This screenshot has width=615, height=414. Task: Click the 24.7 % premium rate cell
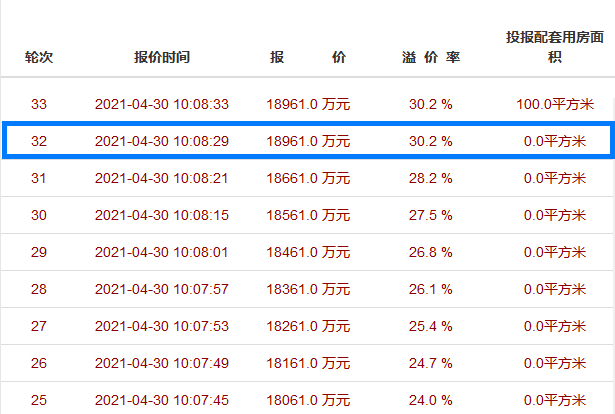[431, 363]
